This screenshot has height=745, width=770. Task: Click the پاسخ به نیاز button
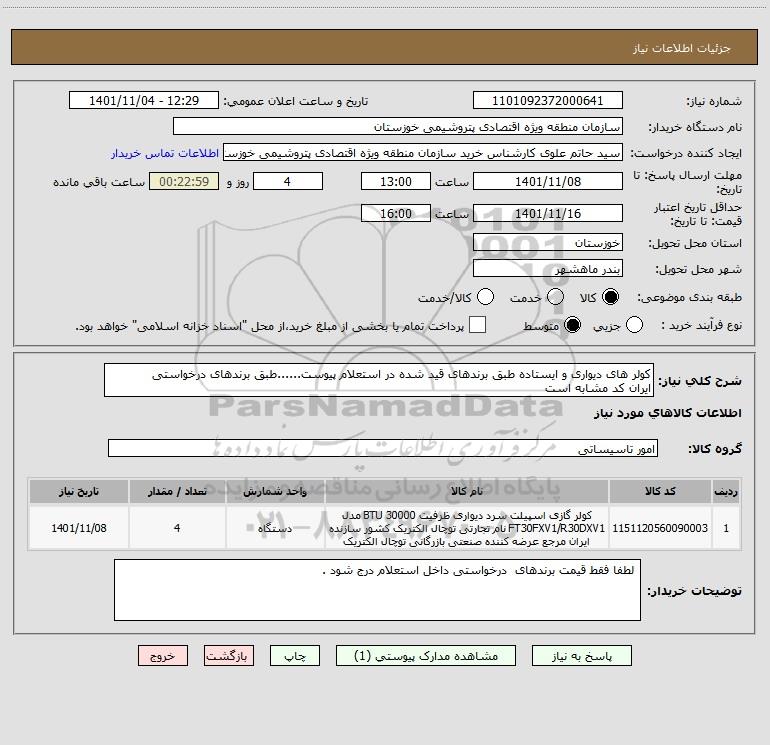click(x=582, y=656)
